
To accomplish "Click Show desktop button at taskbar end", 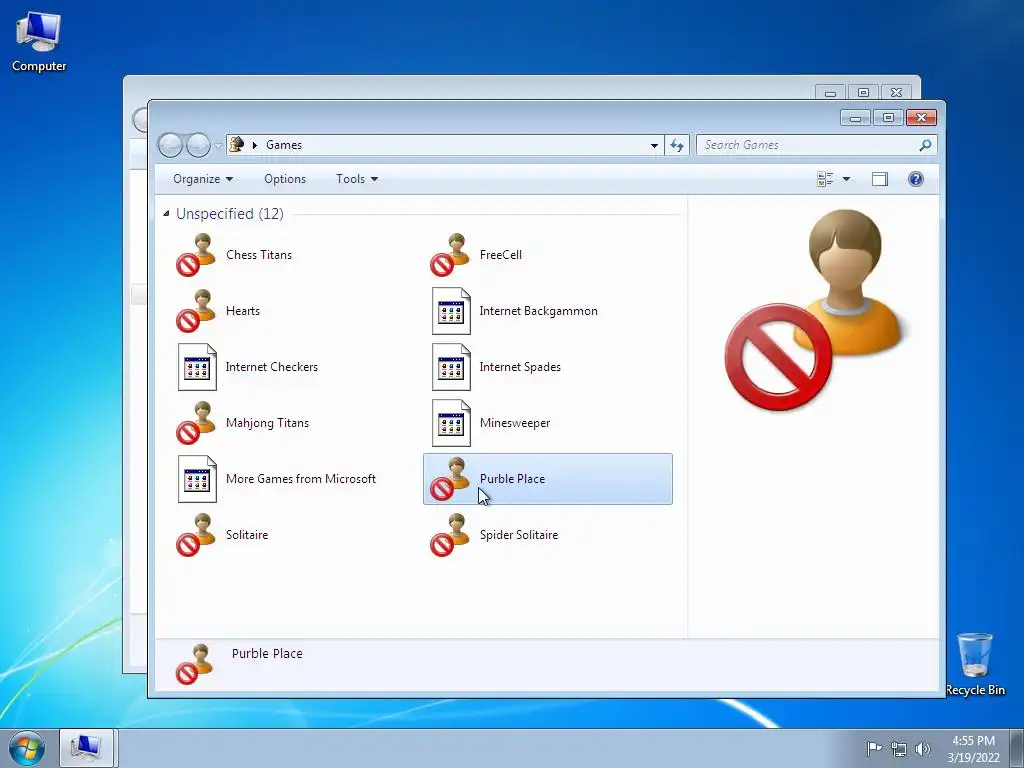I will pyautogui.click(x=1017, y=748).
